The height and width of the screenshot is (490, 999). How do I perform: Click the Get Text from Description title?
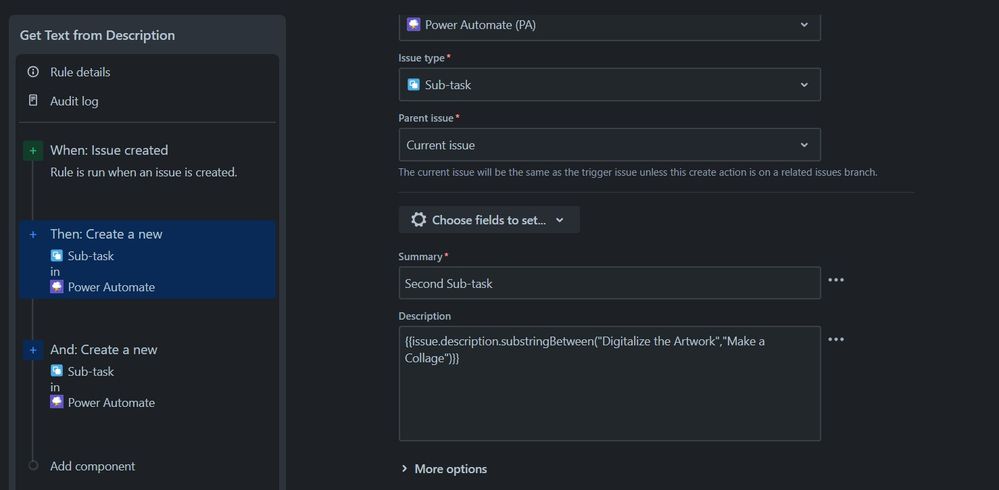coord(97,35)
